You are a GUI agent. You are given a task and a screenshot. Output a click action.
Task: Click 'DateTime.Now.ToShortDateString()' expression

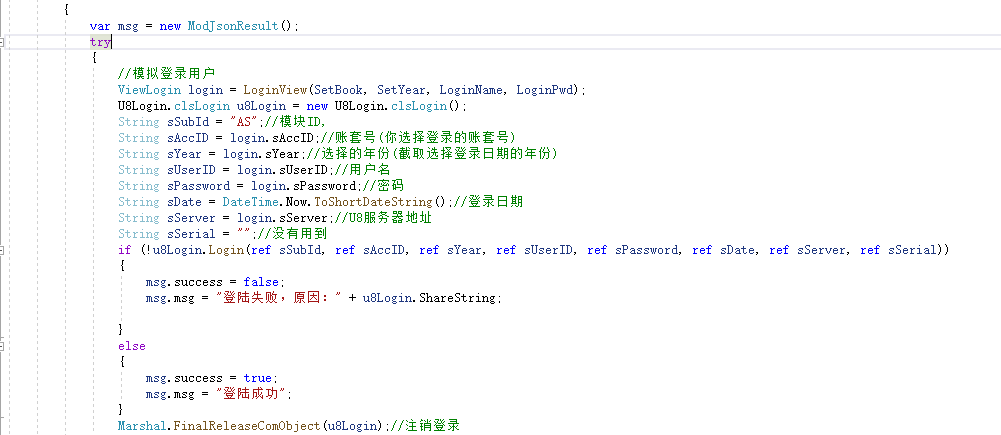click(x=334, y=202)
